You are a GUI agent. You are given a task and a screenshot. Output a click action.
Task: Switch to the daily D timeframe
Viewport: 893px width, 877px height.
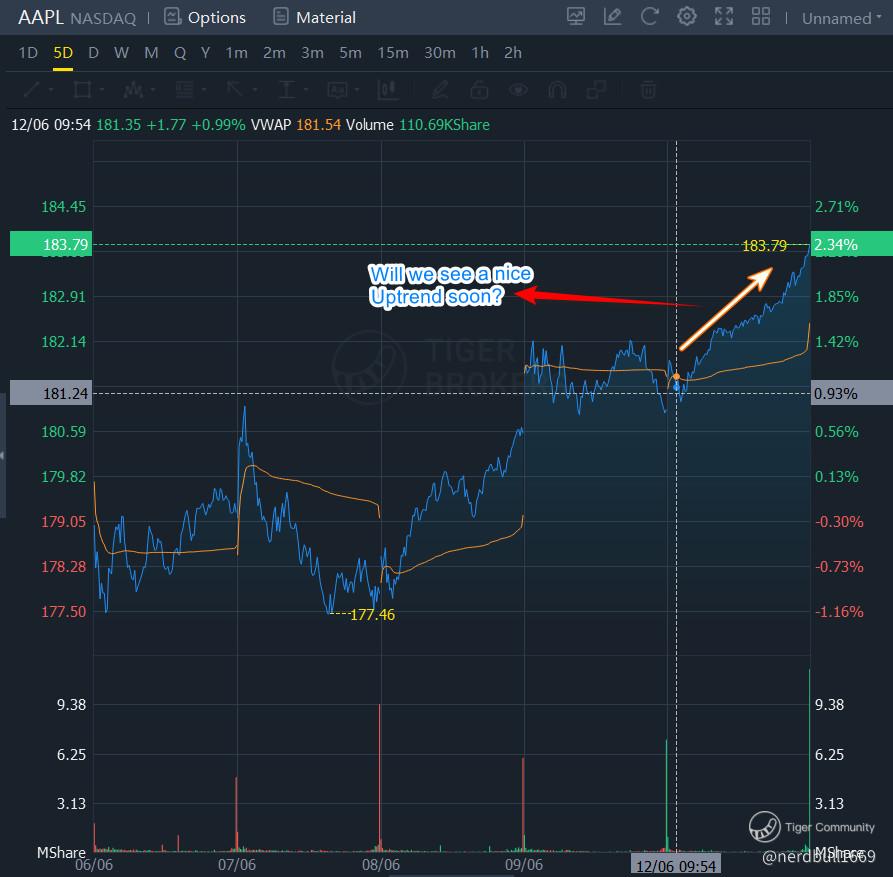click(93, 53)
